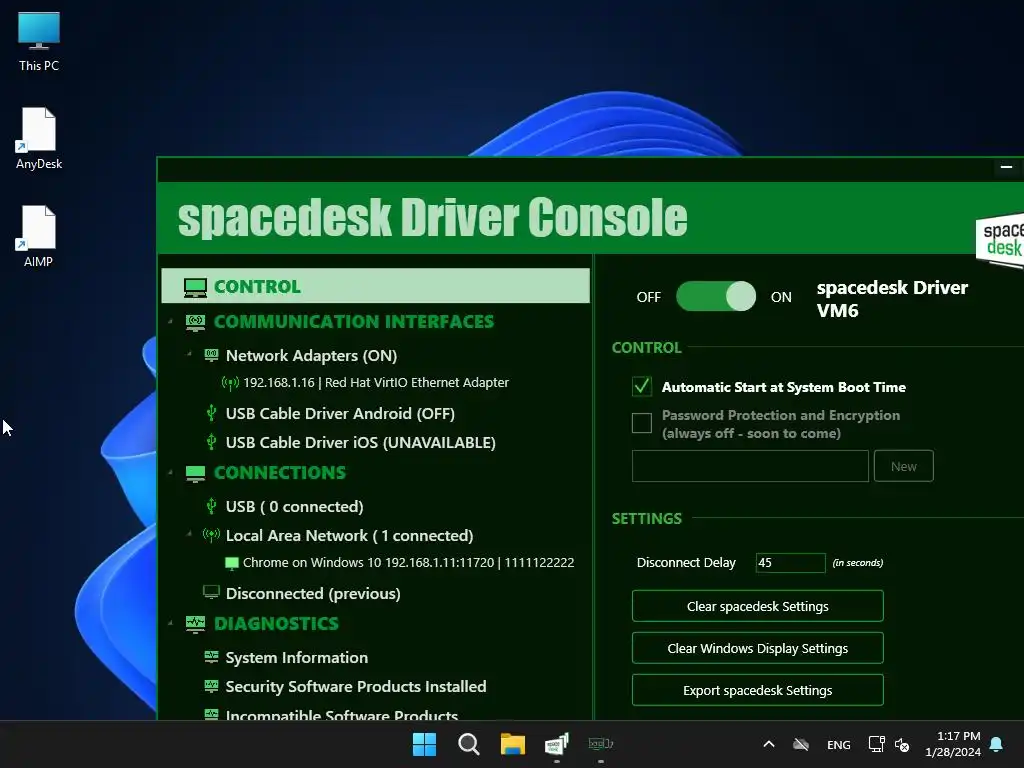Image resolution: width=1024 pixels, height=768 pixels.
Task: Click the muted volume tray icon
Action: [903, 744]
